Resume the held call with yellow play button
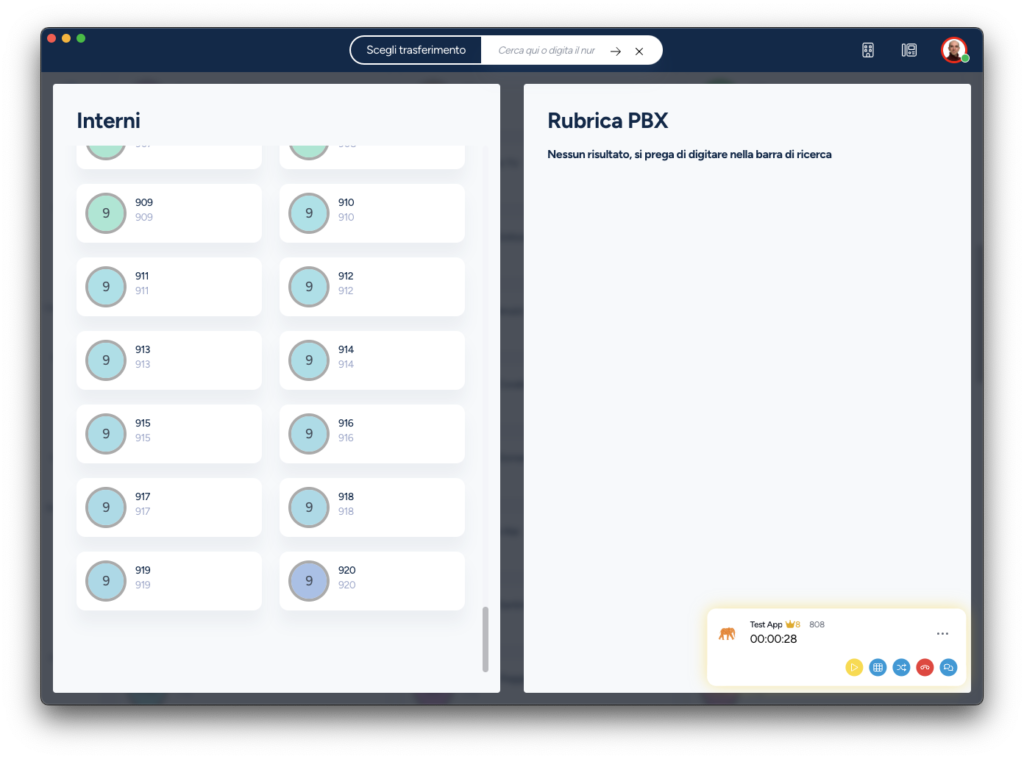Image resolution: width=1024 pixels, height=759 pixels. pos(854,667)
